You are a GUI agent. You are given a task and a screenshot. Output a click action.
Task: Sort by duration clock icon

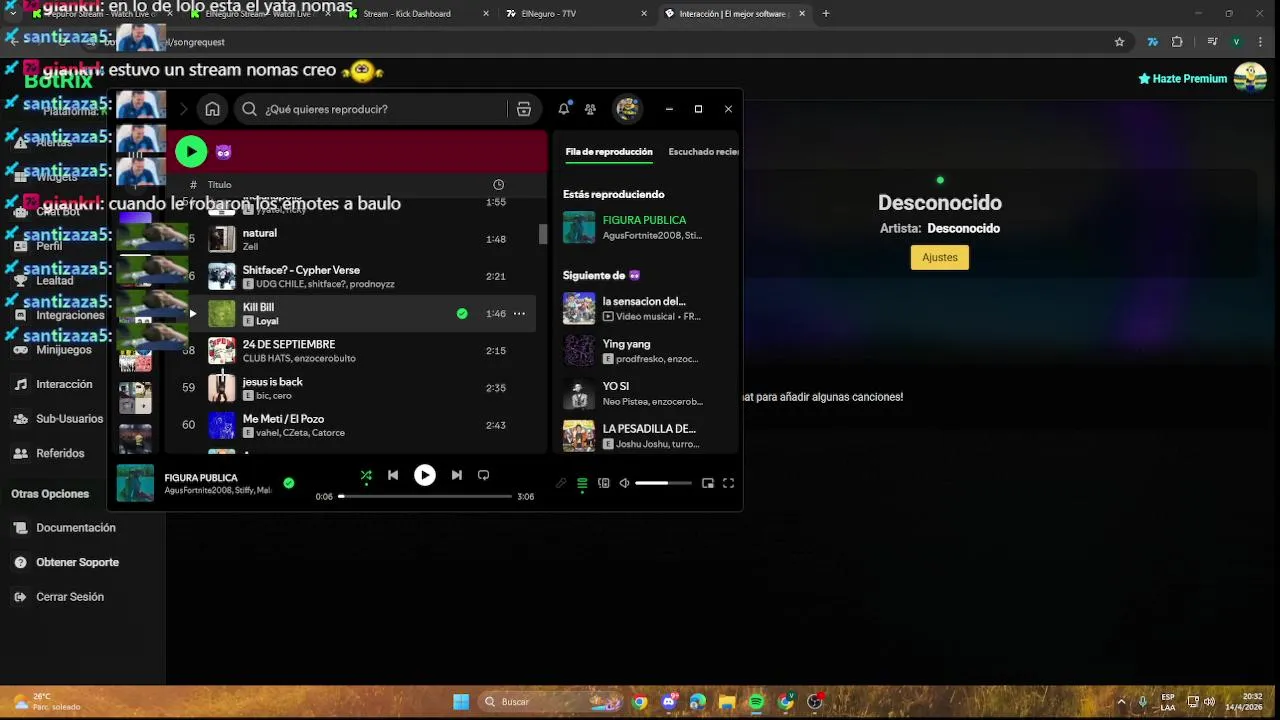[498, 185]
